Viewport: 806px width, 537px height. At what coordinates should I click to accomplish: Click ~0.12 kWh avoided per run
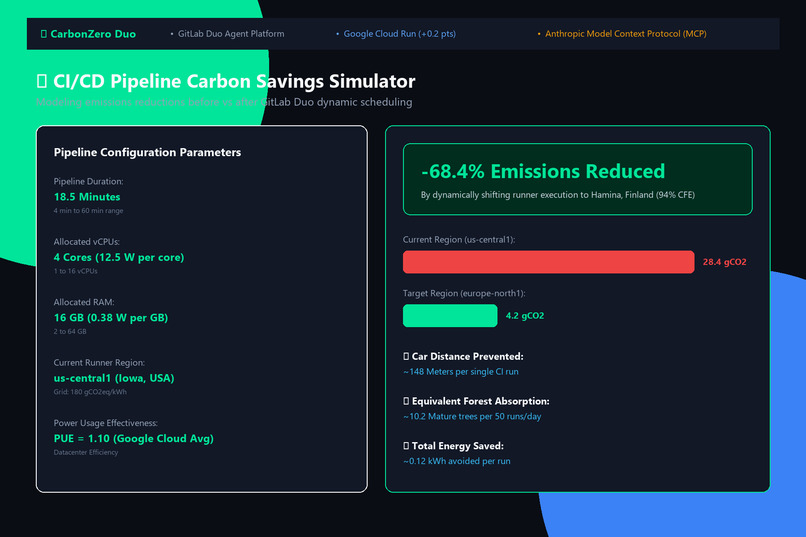[456, 461]
